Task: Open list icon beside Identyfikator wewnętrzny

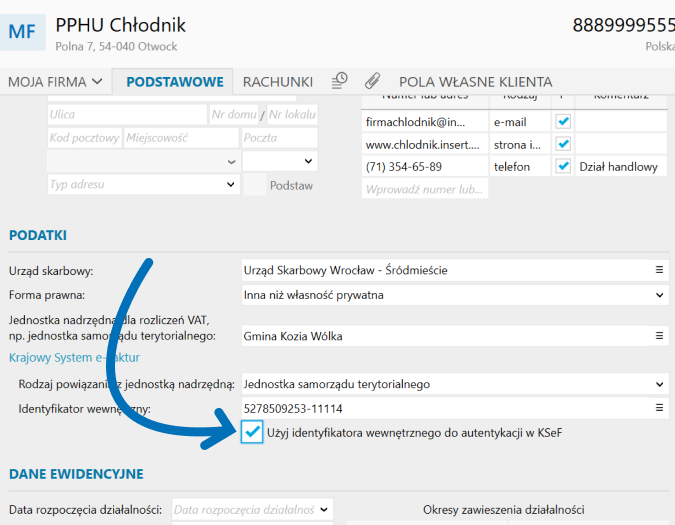Action: click(x=659, y=408)
